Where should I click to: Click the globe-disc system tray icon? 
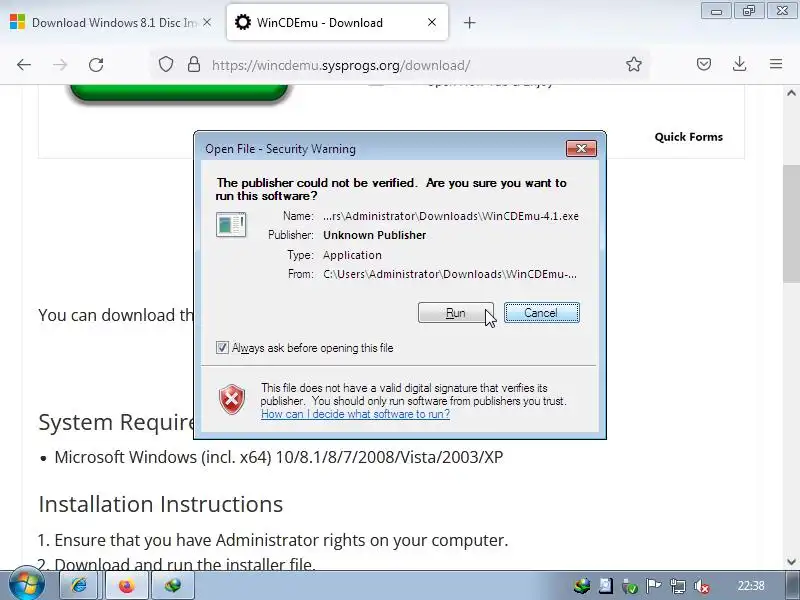tap(581, 586)
